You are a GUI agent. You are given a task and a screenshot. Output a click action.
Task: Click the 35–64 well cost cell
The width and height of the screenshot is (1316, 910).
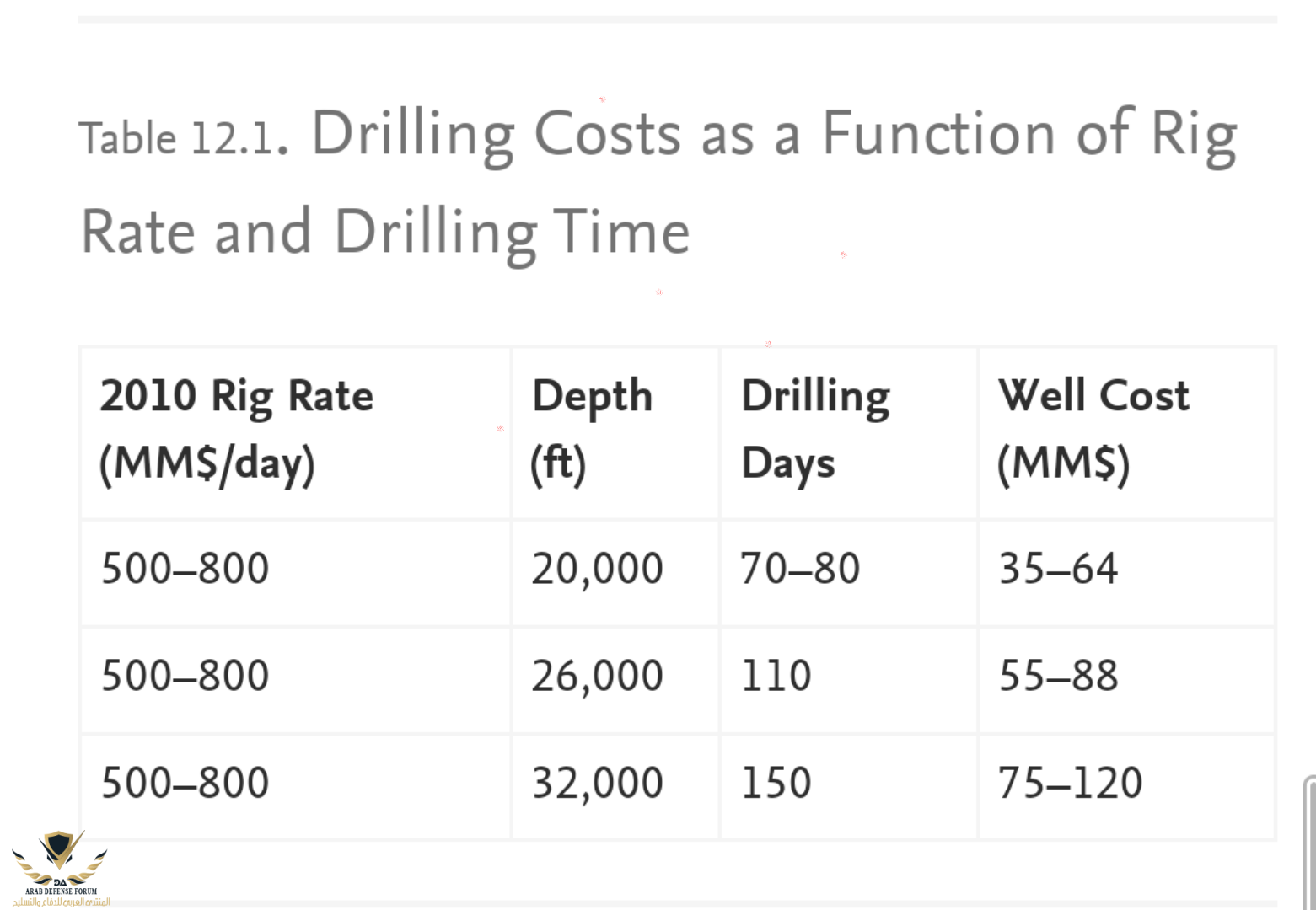pyautogui.click(x=1058, y=569)
